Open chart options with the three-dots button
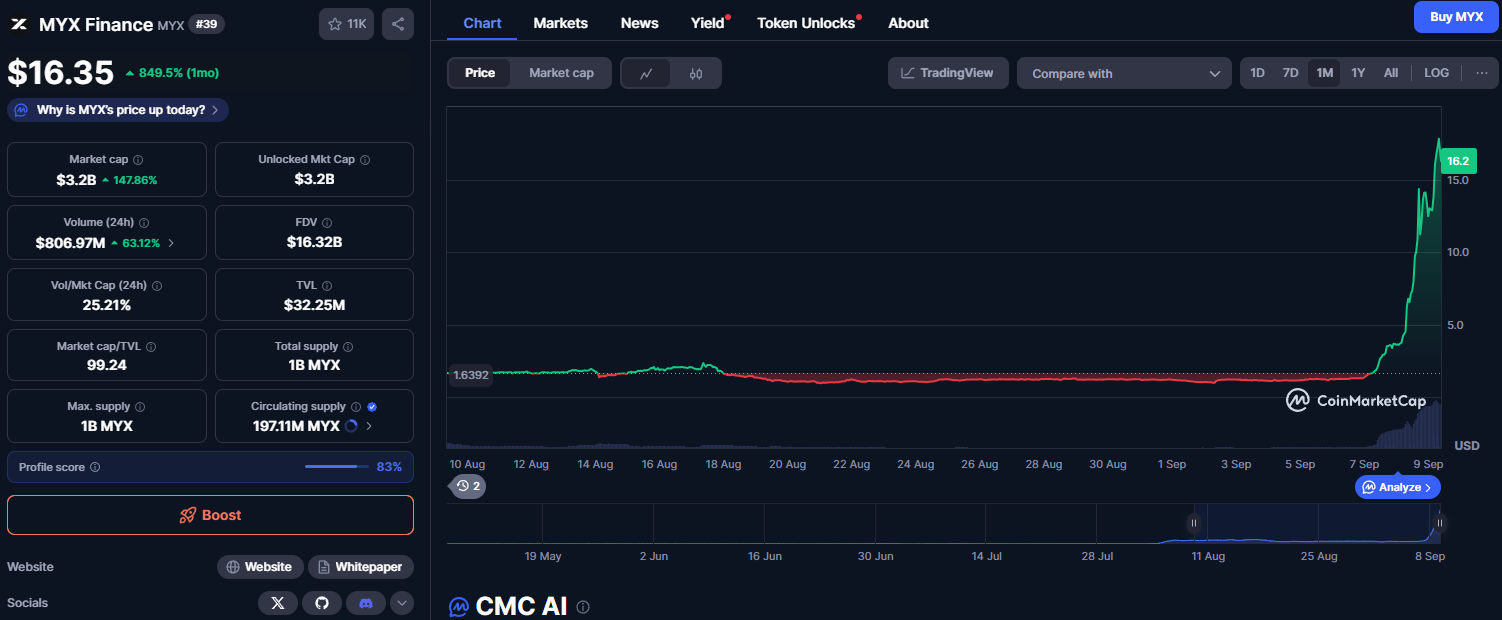The width and height of the screenshot is (1502, 620). [1481, 73]
